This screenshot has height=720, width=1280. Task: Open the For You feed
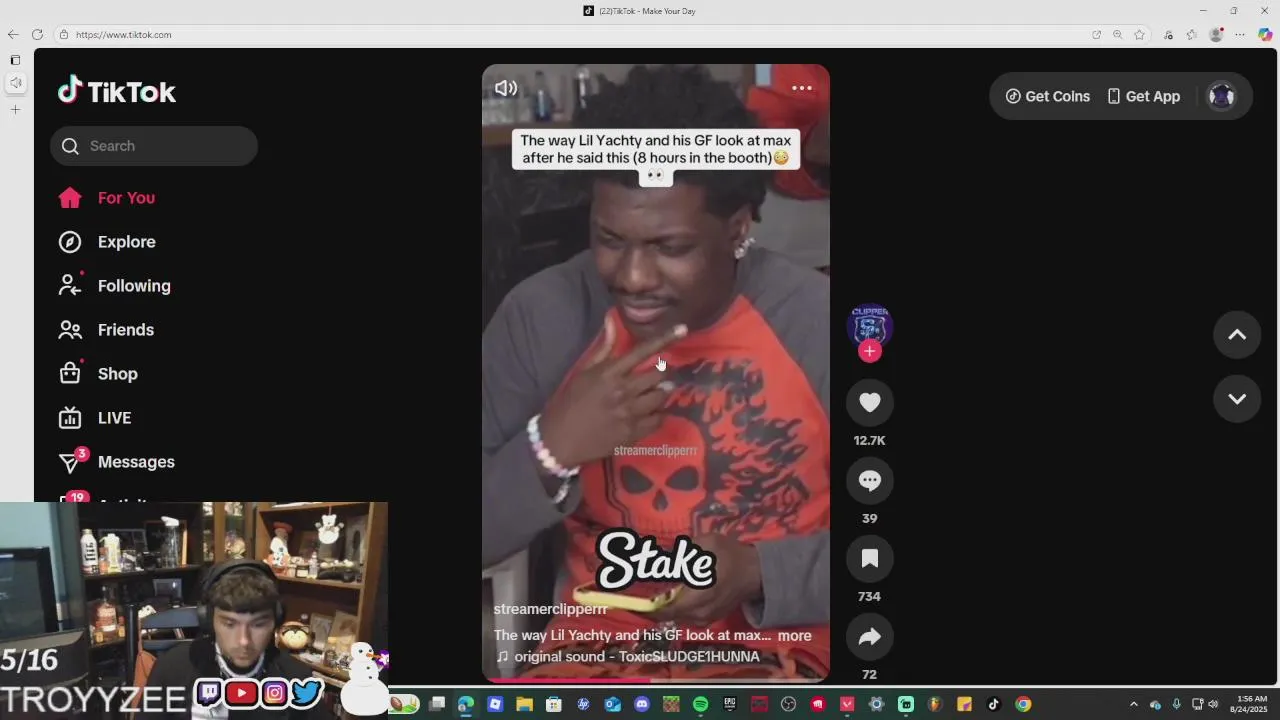click(107, 198)
